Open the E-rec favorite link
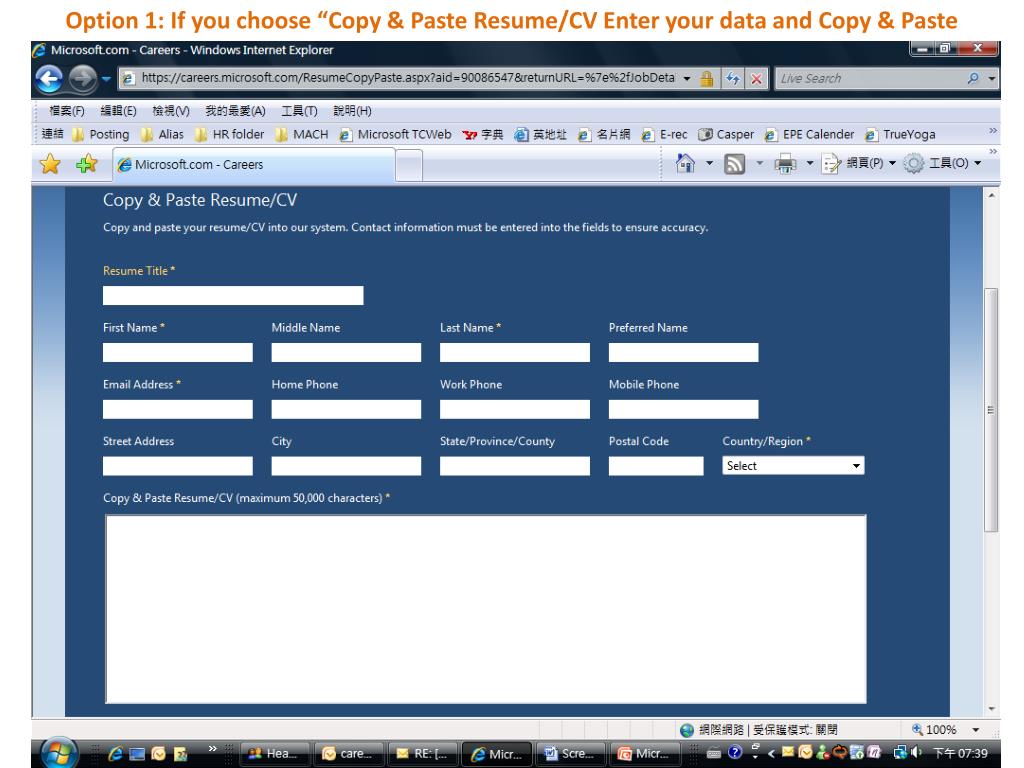1024x768 pixels. pos(664,135)
